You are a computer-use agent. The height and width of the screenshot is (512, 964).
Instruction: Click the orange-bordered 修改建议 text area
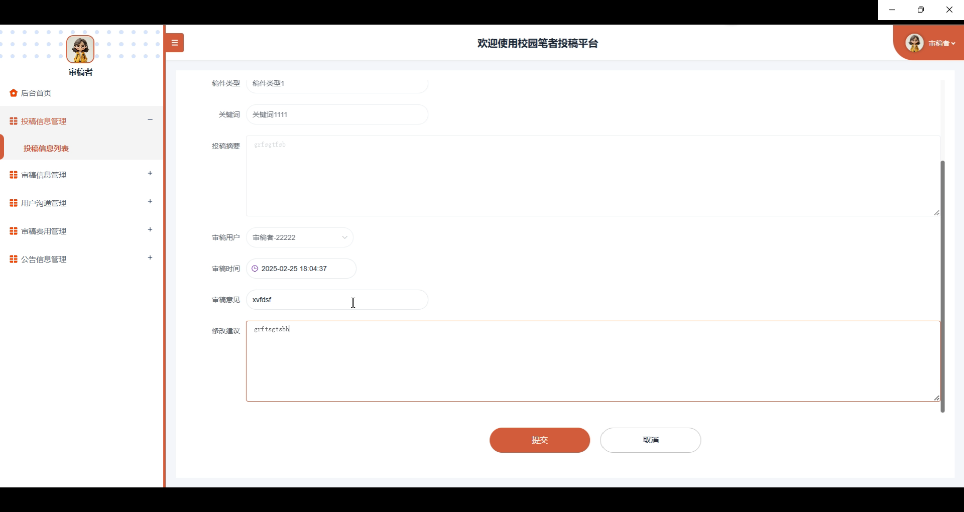[593, 361]
